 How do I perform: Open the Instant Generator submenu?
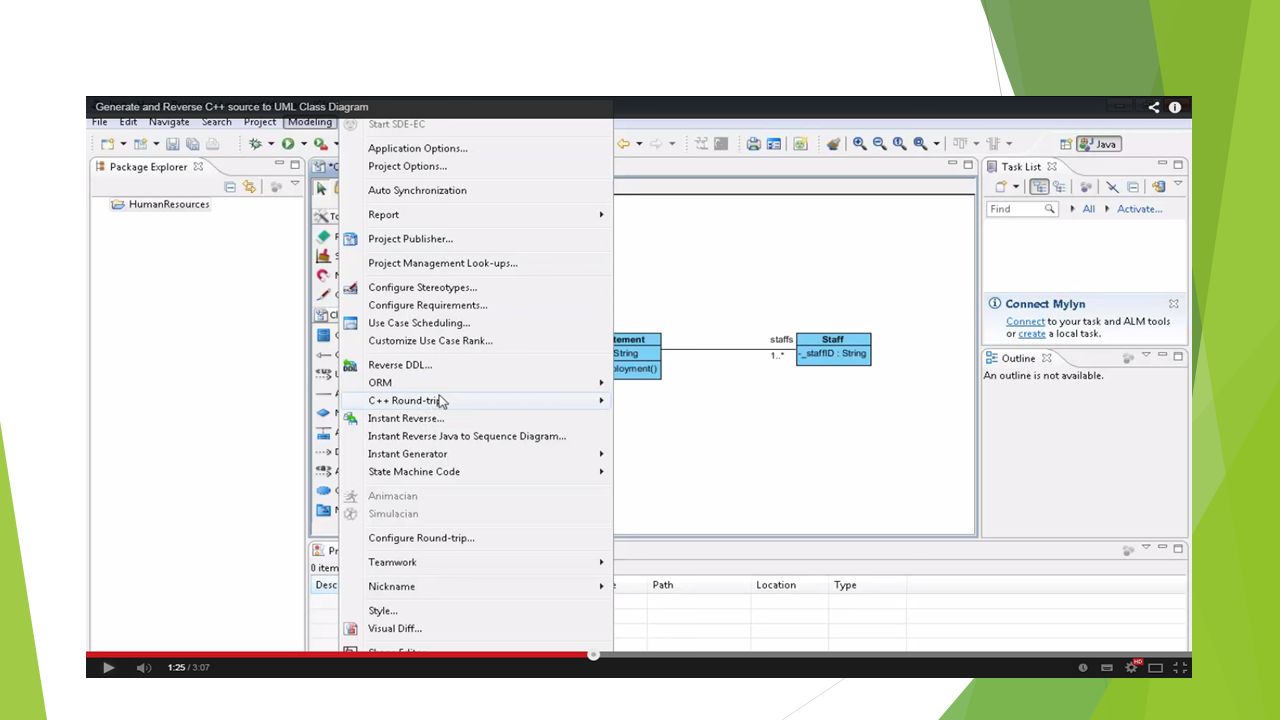click(x=475, y=454)
